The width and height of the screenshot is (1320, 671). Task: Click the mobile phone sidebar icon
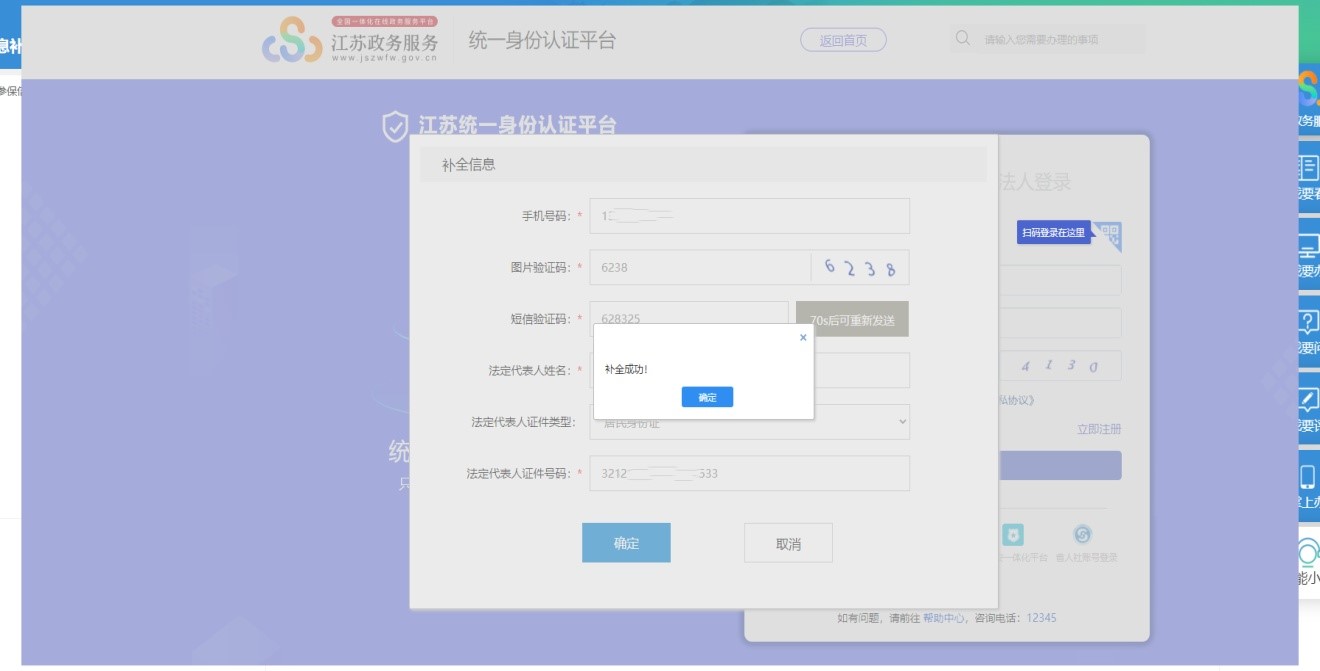pyautogui.click(x=1307, y=478)
